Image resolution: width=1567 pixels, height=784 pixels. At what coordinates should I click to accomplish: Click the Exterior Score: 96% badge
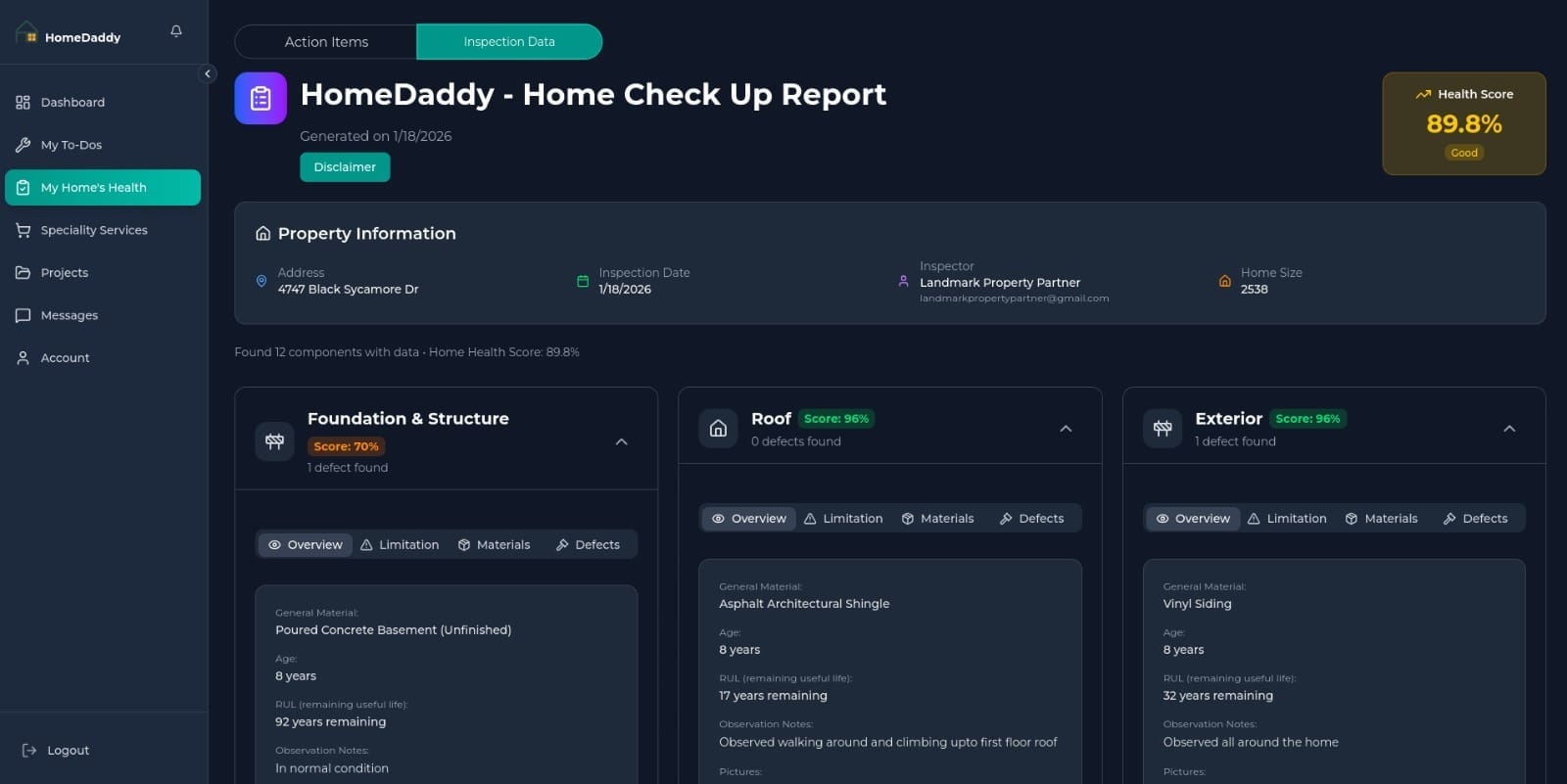1307,419
